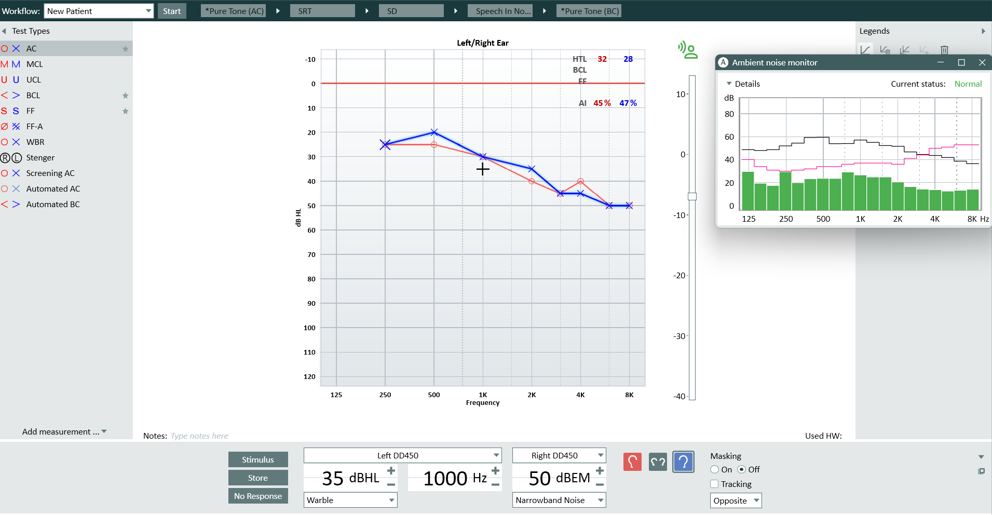Select Masking Off radio button
Screen dimensions: 992x515
741,469
